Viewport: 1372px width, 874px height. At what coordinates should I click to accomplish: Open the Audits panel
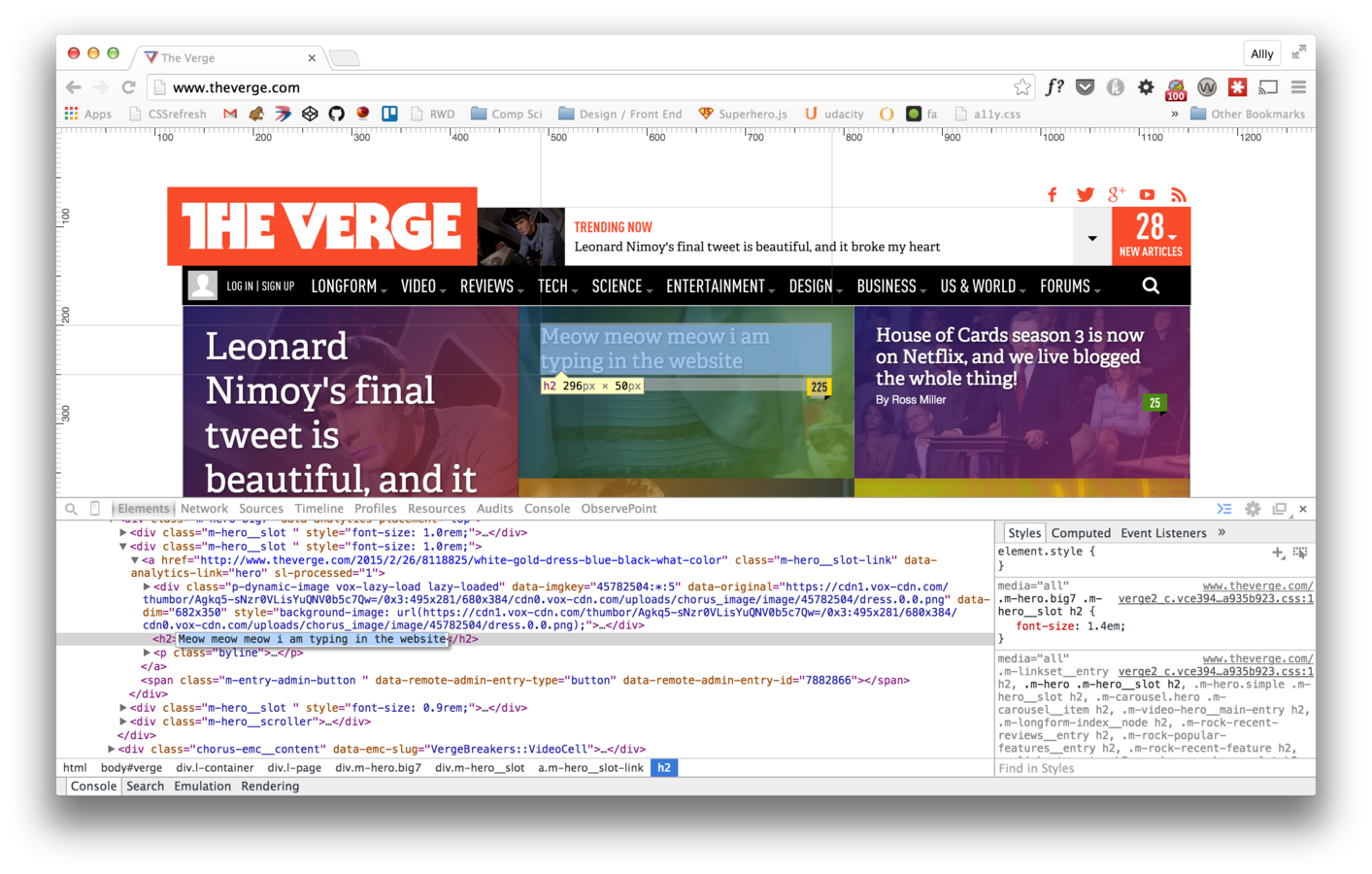click(x=494, y=508)
